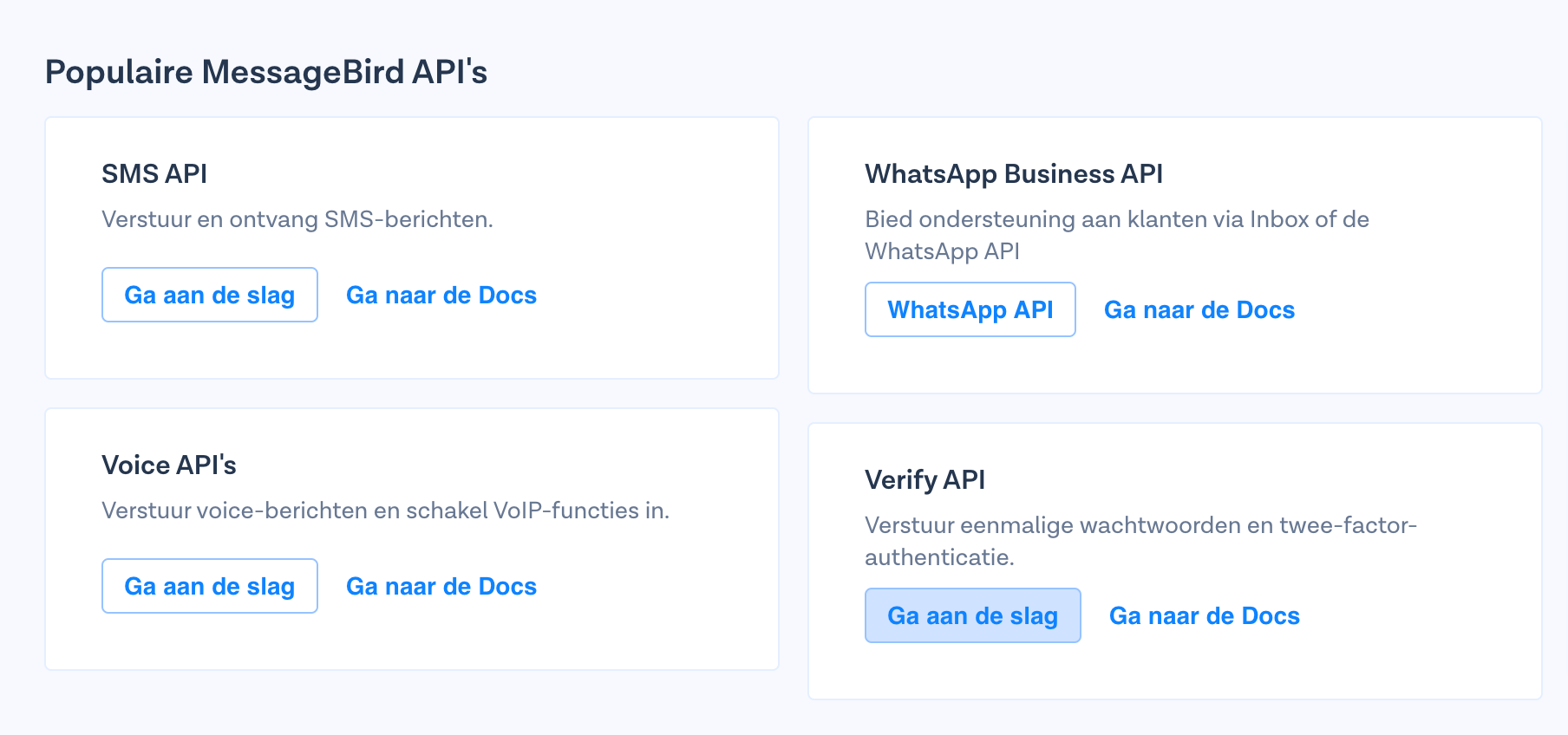Open 'Ga naar de Docs' for Verify API

tap(1205, 615)
